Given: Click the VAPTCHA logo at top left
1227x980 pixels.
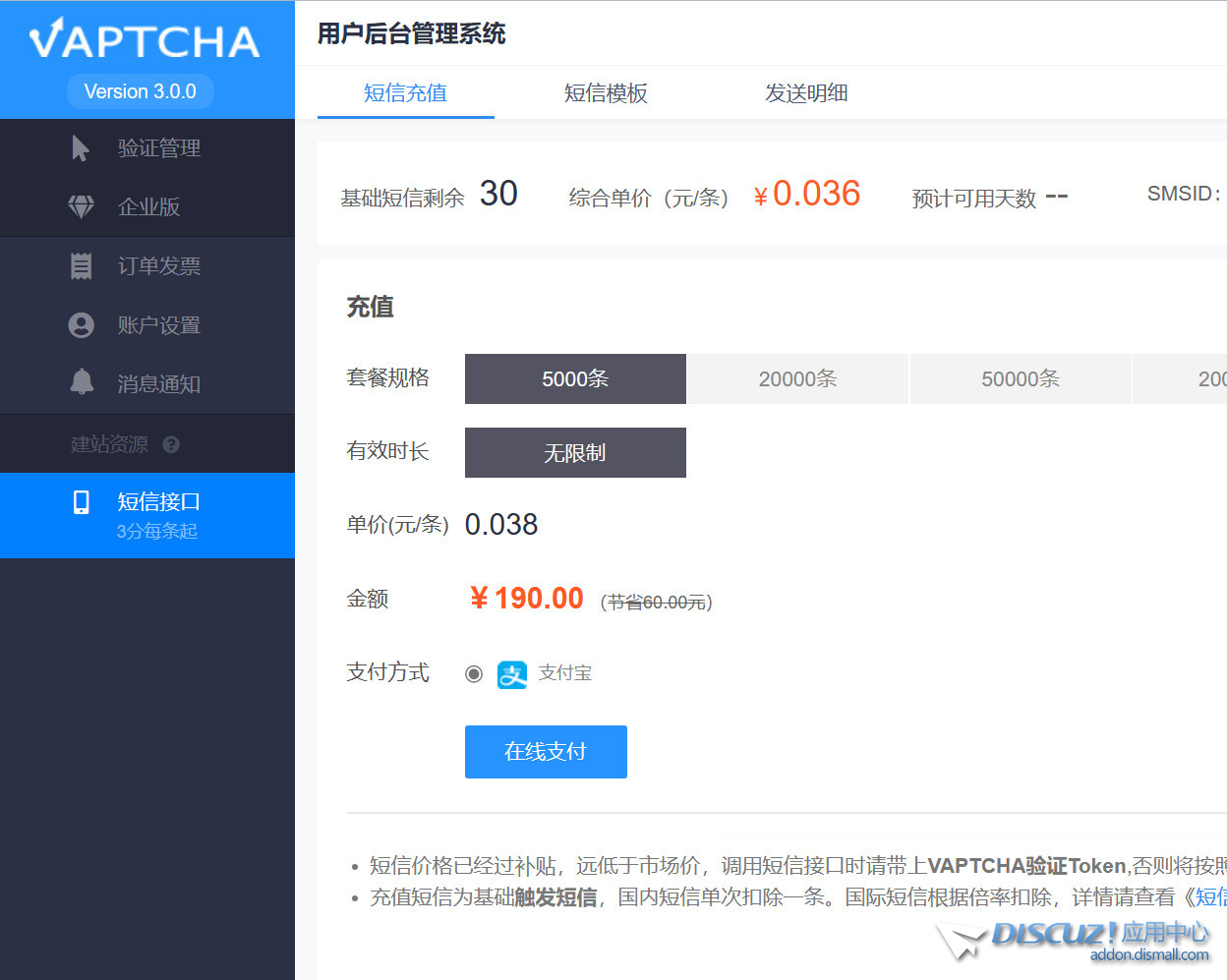Looking at the screenshot, I should coord(140,40).
